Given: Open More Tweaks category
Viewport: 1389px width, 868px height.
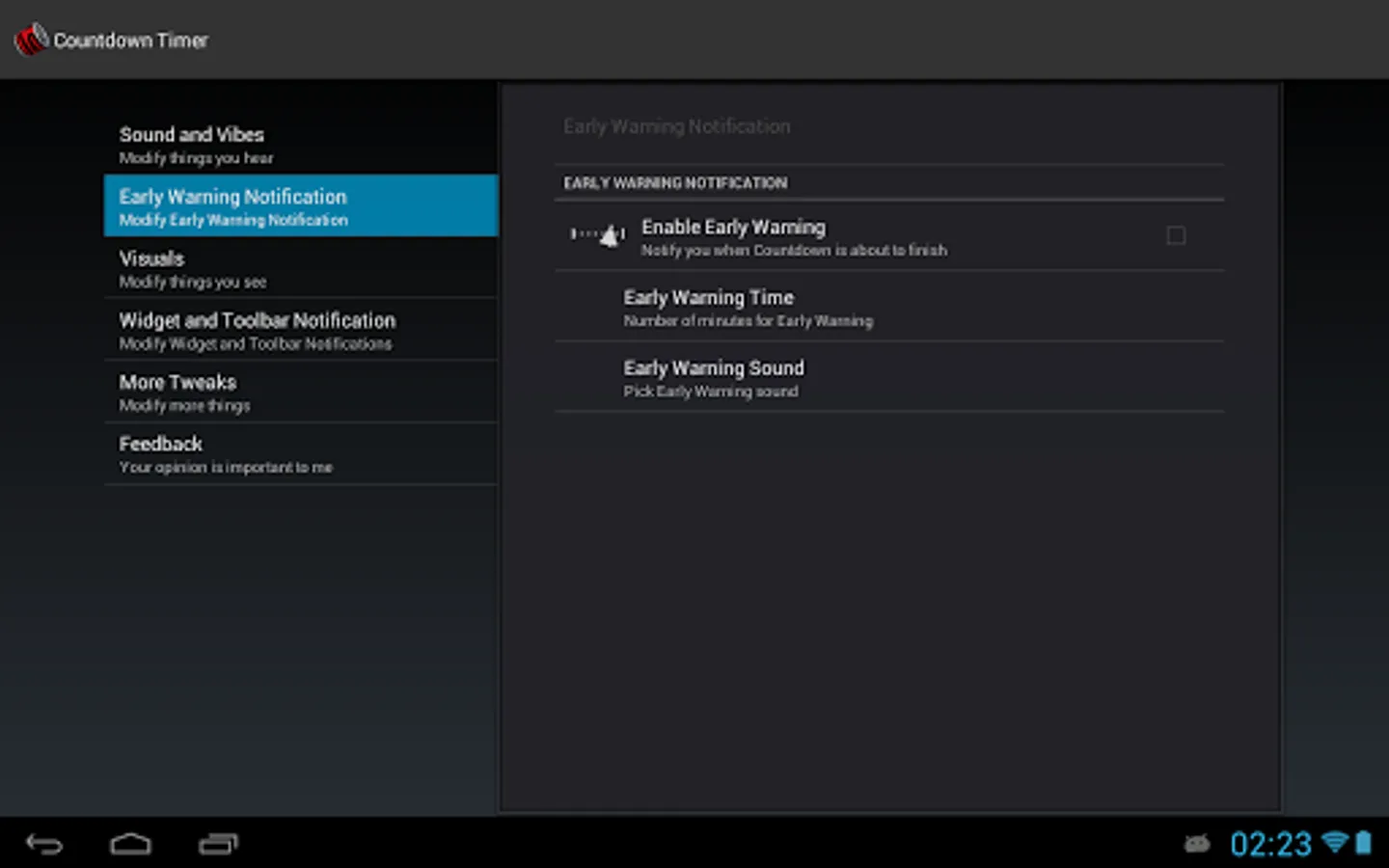Looking at the screenshot, I should tap(301, 392).
